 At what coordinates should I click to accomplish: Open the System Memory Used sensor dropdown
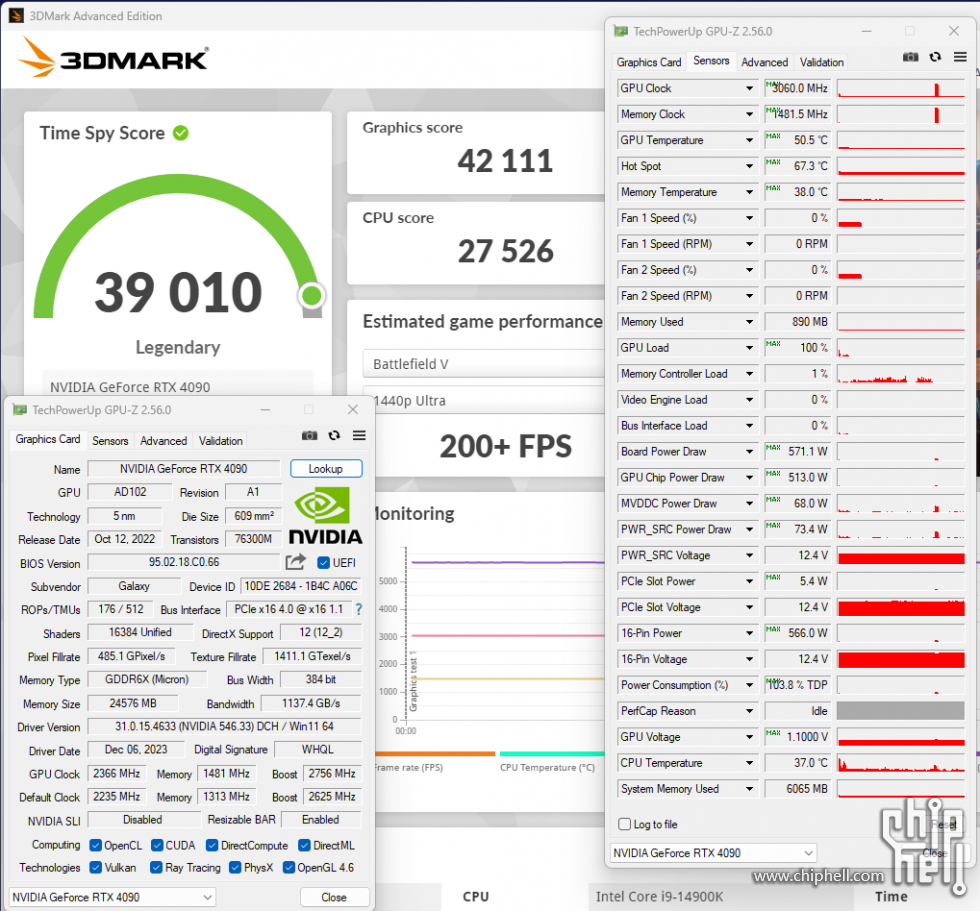(749, 789)
